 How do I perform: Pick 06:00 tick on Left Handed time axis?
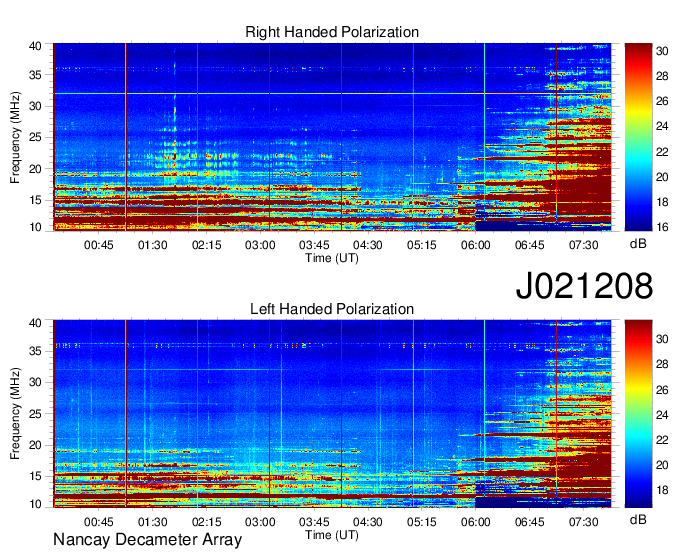tap(476, 522)
